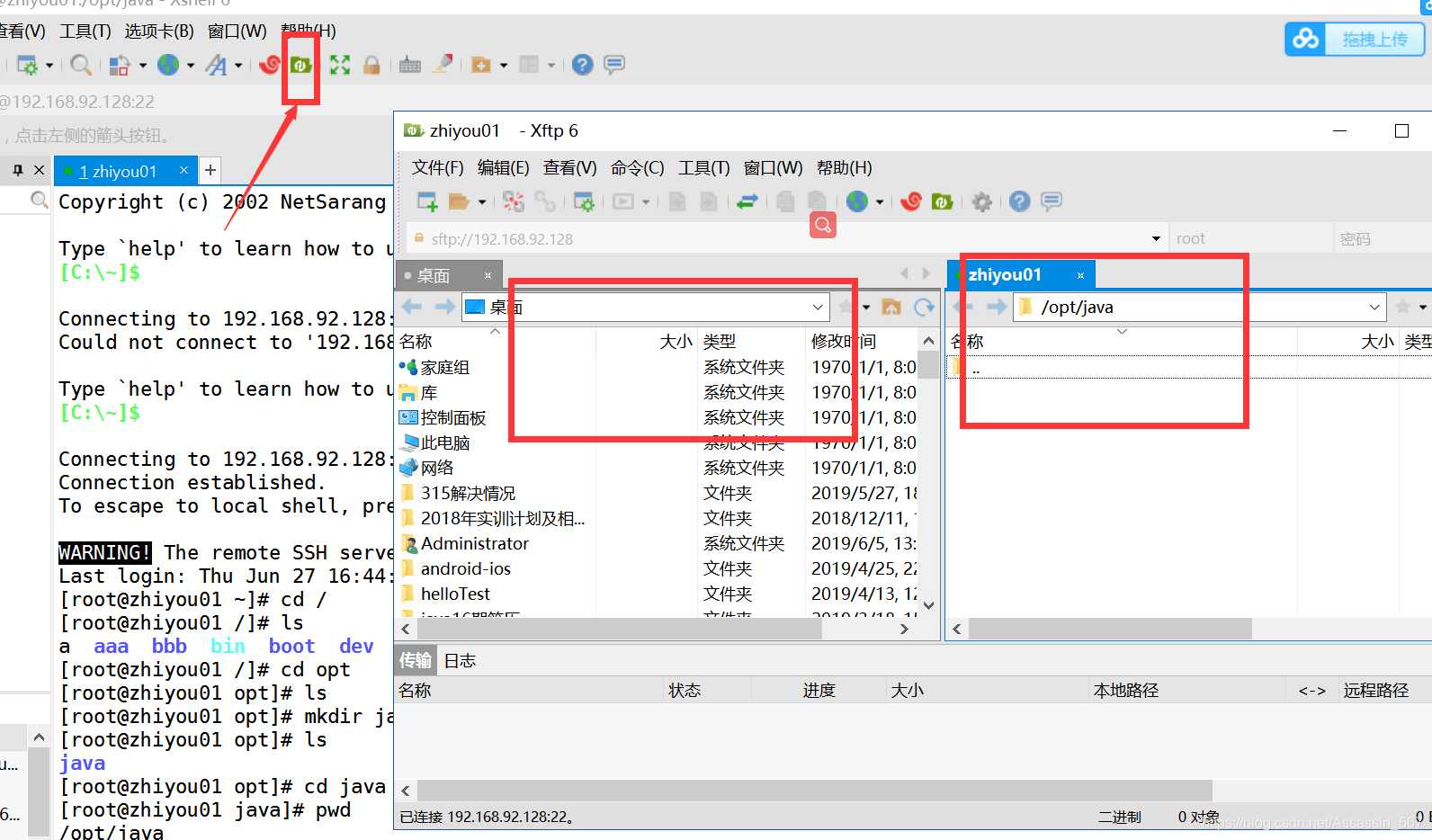Go to home folder in local pane
This screenshot has width=1432, height=840.
pyautogui.click(x=891, y=308)
